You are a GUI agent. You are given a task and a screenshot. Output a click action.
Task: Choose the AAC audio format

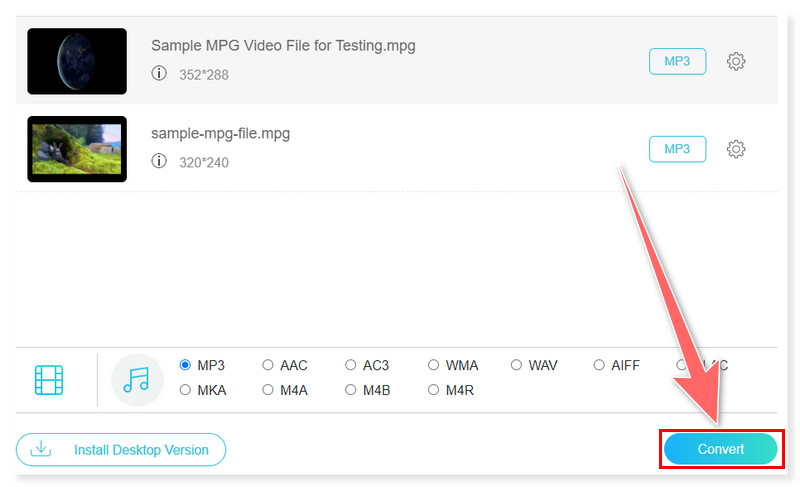click(x=268, y=366)
